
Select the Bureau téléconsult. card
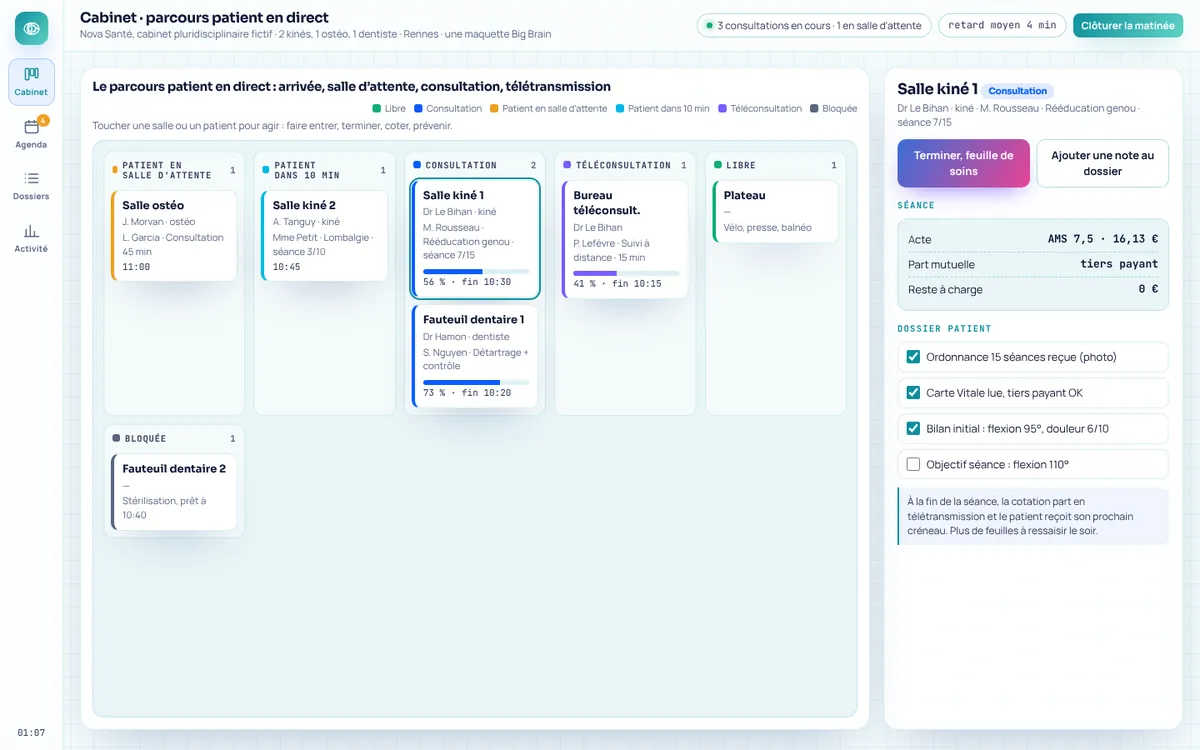625,239
